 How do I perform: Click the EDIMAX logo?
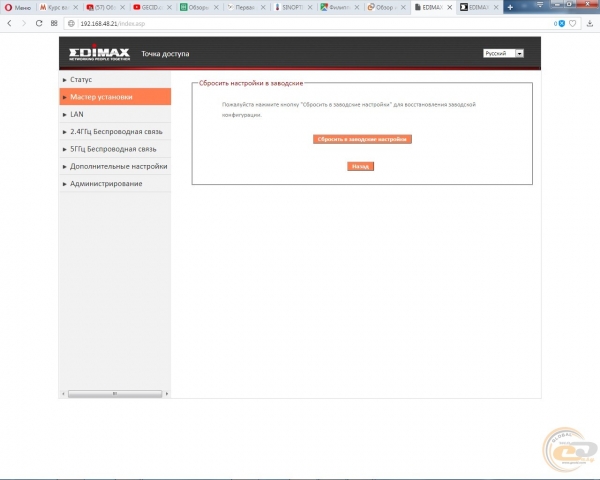coord(99,52)
